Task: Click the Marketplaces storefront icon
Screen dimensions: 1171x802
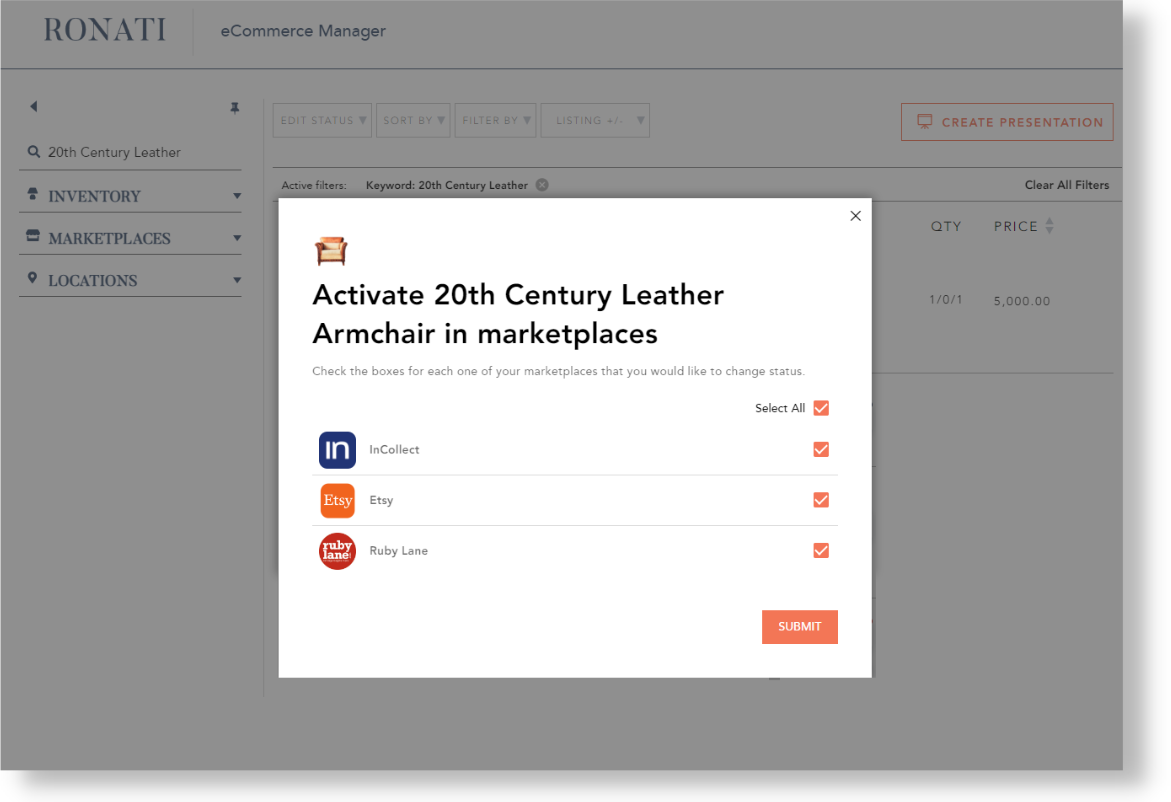Action: point(32,236)
